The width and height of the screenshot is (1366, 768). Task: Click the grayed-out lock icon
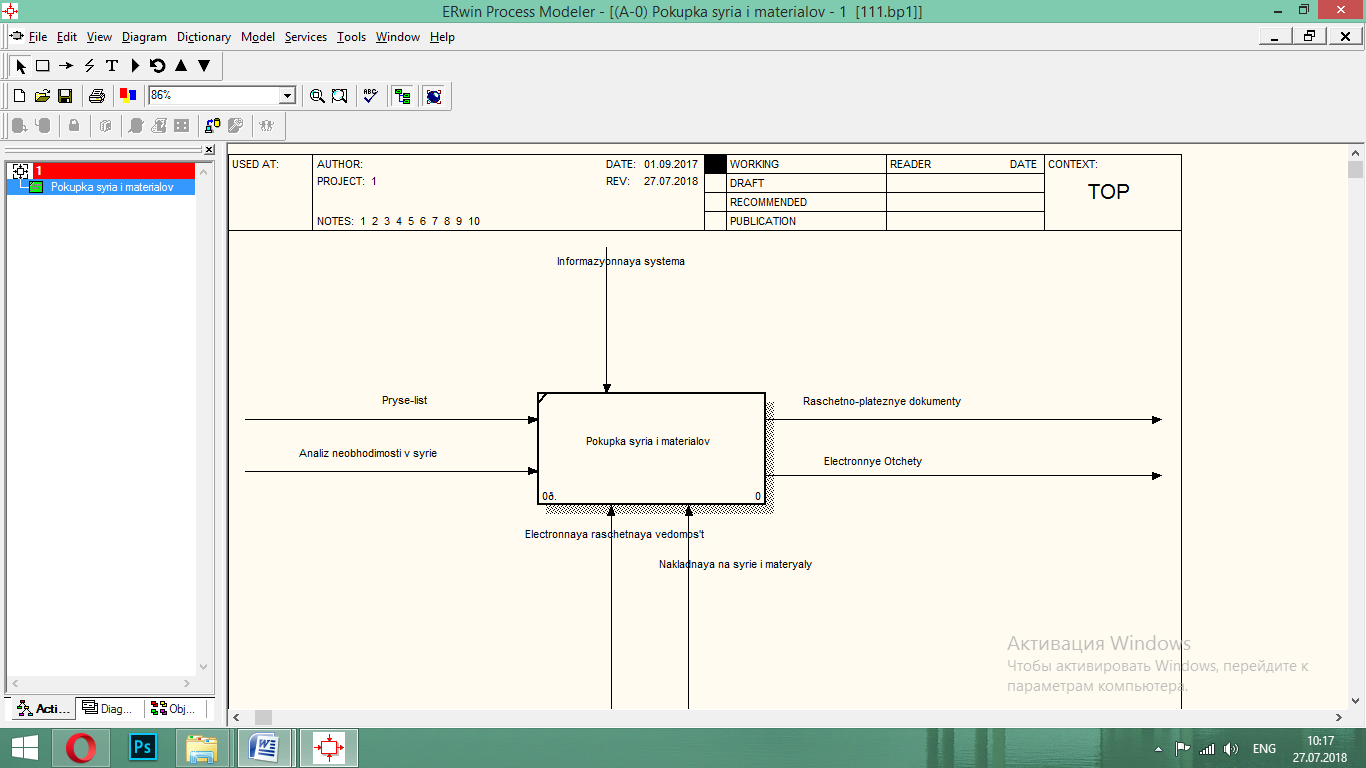pyautogui.click(x=74, y=126)
